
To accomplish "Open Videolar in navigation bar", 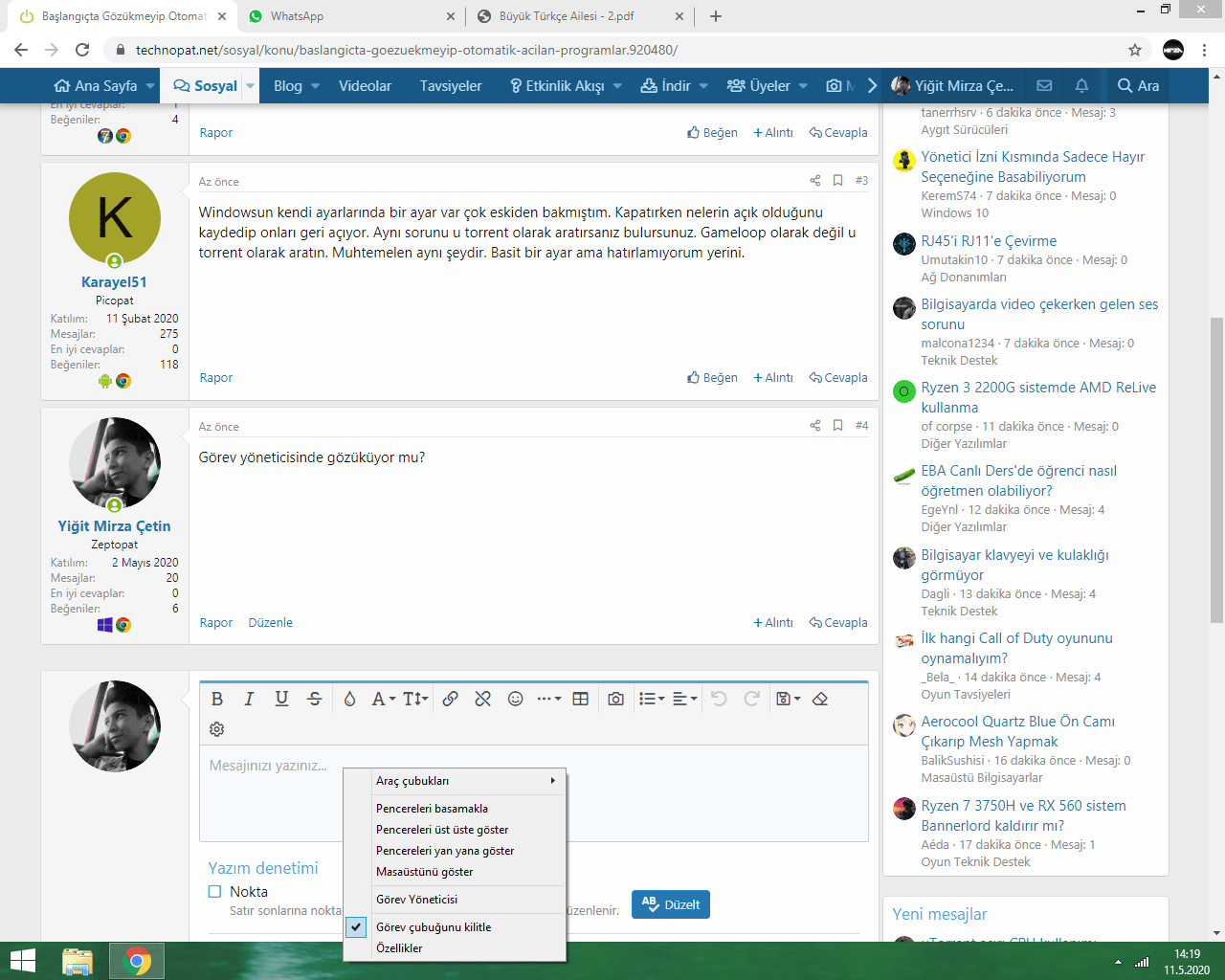I will tap(365, 86).
